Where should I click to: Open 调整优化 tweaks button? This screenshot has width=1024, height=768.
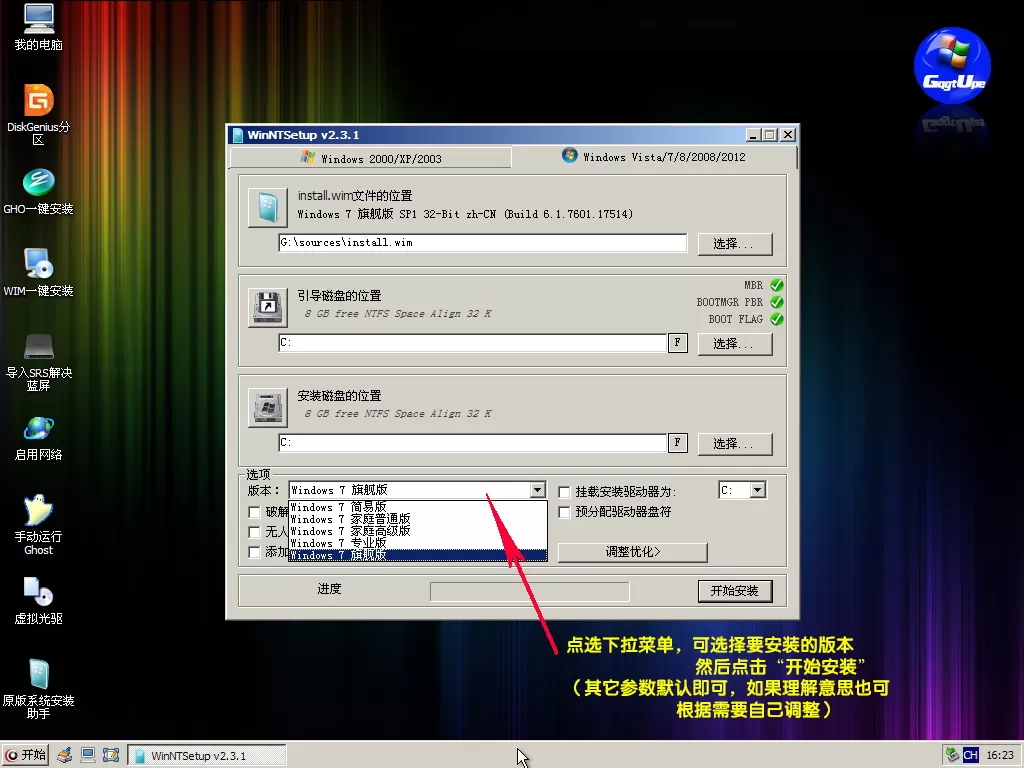[632, 552]
